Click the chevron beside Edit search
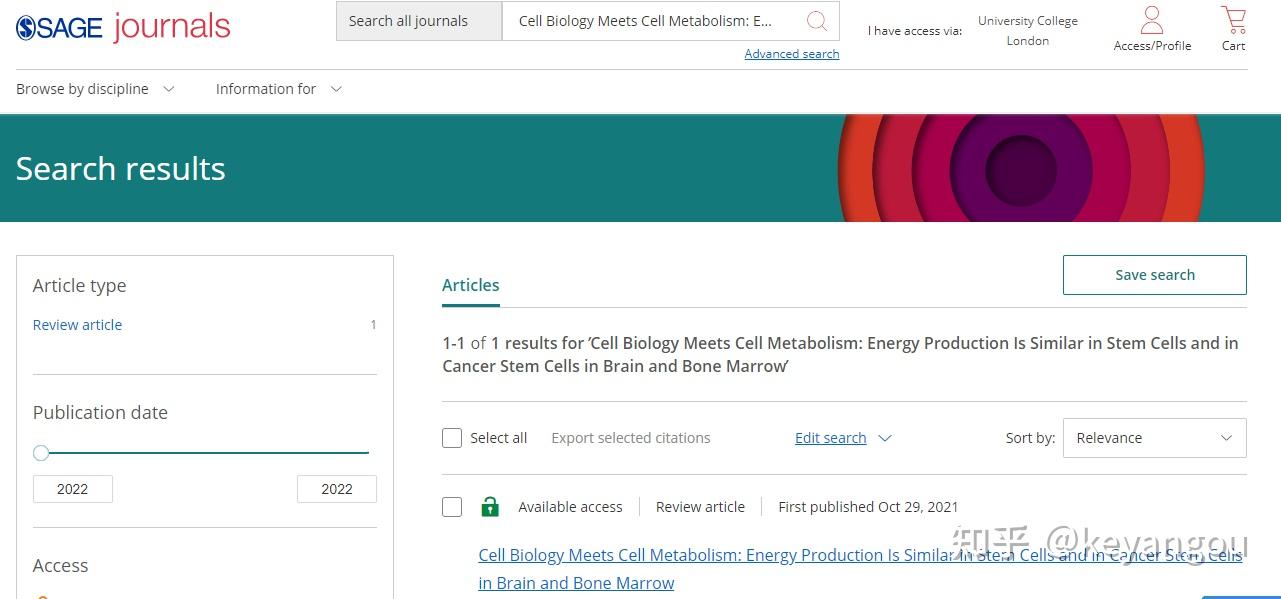The width and height of the screenshot is (1281, 599). pyautogui.click(x=884, y=438)
